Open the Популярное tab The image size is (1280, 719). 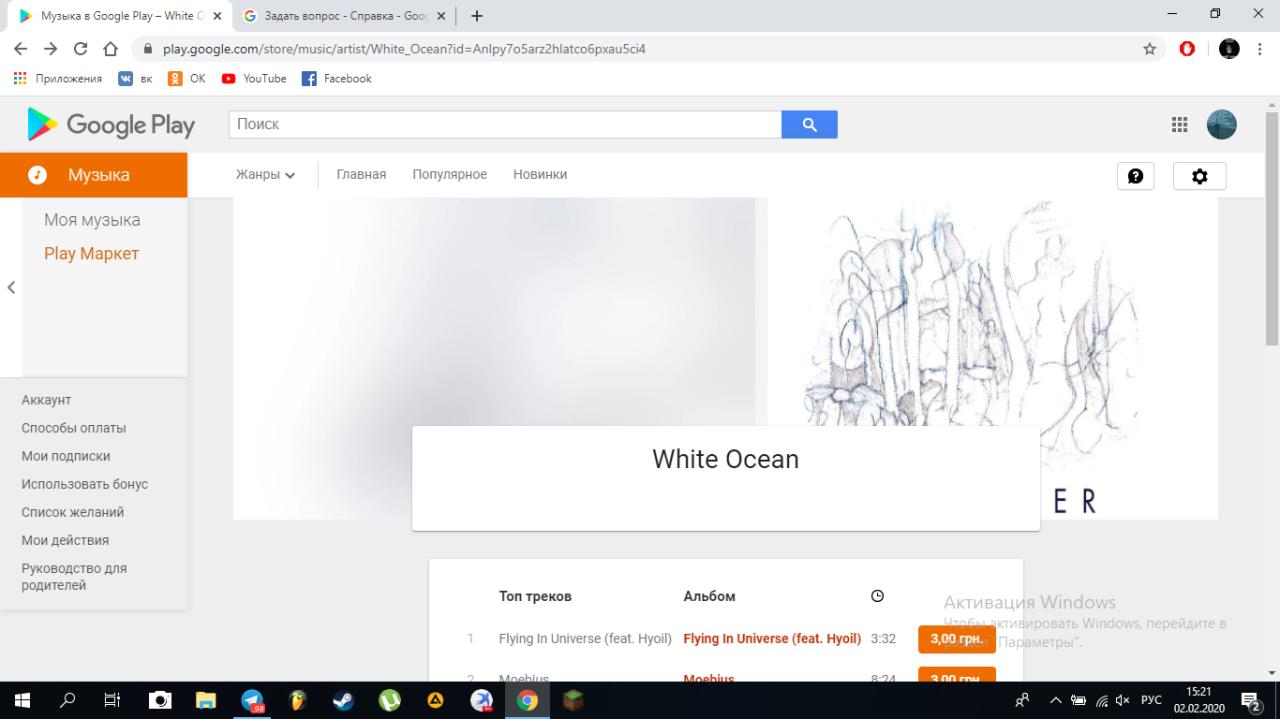[450, 174]
